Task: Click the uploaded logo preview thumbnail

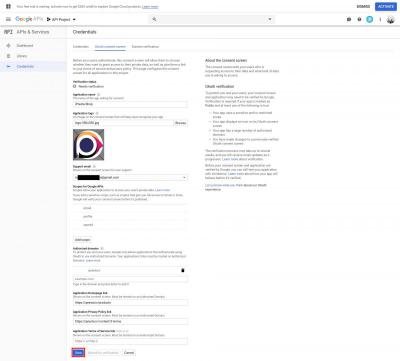Action: pyautogui.click(x=88, y=145)
